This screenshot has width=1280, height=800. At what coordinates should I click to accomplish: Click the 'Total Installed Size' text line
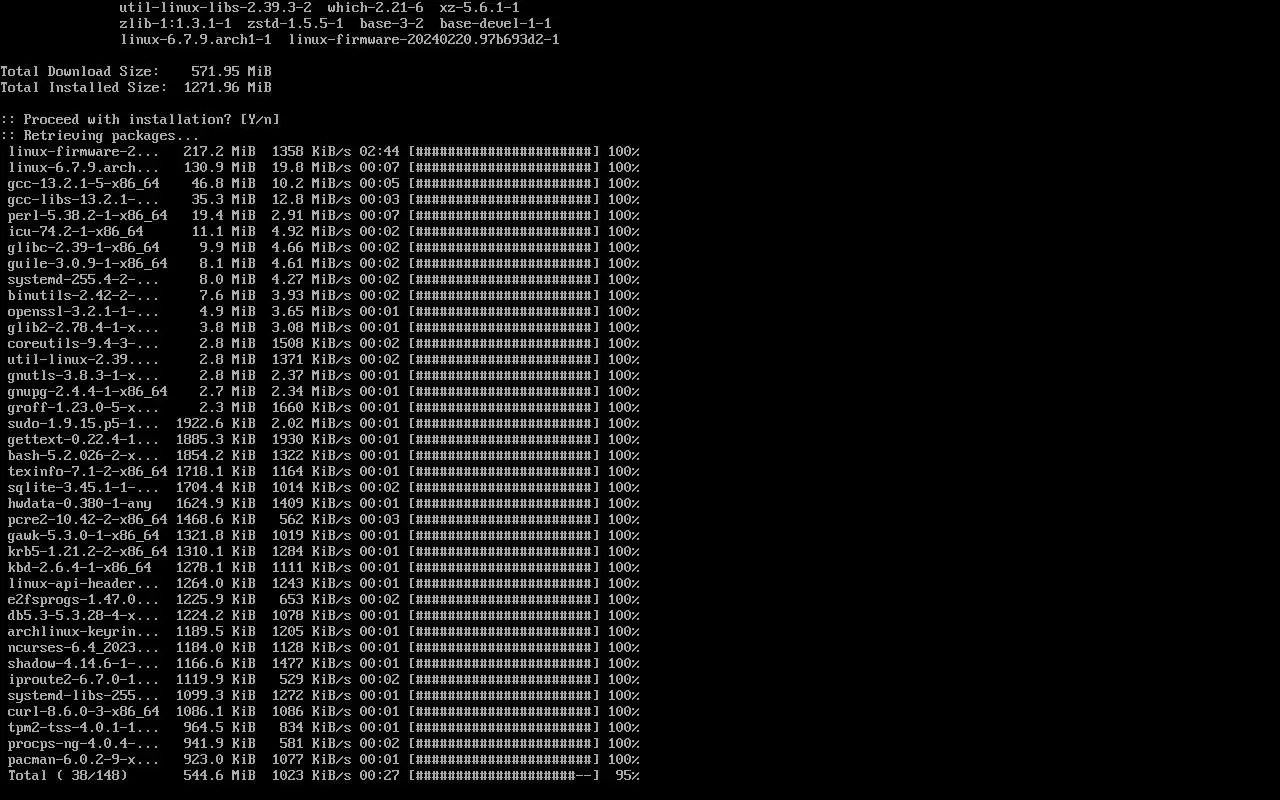tap(136, 88)
